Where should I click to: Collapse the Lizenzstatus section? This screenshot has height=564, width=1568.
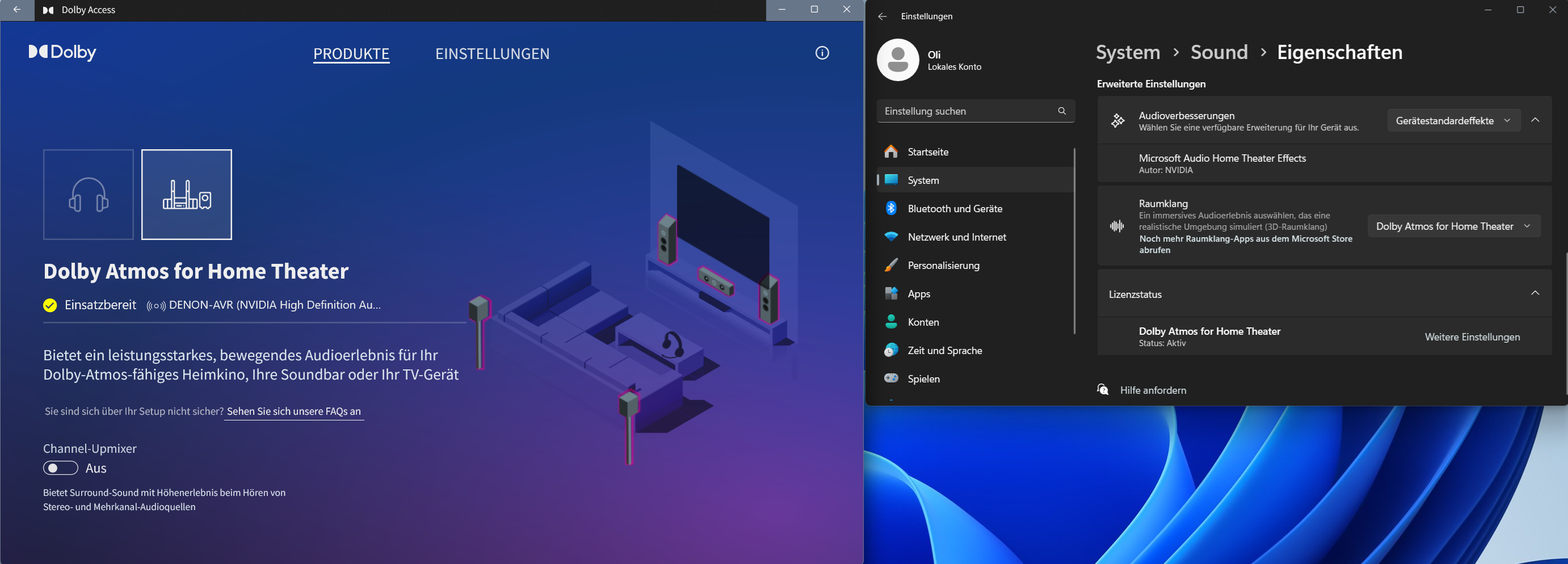pos(1535,293)
